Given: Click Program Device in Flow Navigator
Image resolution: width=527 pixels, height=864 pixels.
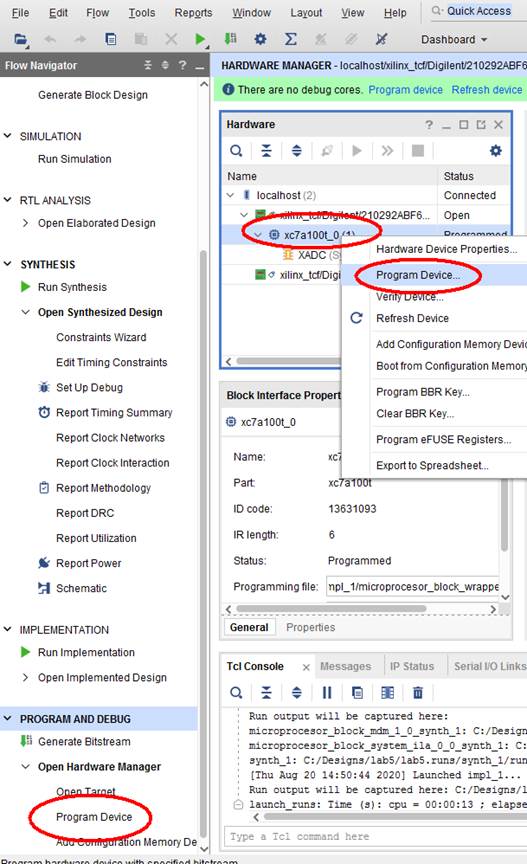Looking at the screenshot, I should pos(94,817).
